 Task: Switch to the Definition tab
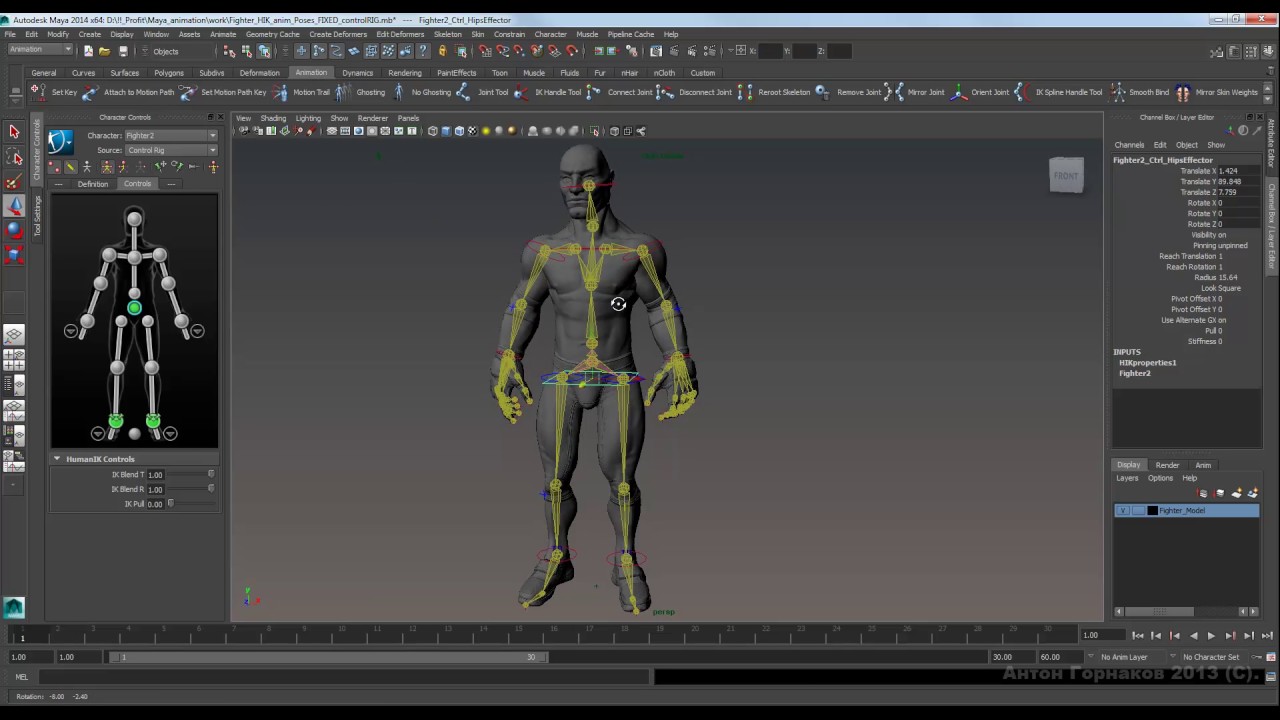click(92, 184)
